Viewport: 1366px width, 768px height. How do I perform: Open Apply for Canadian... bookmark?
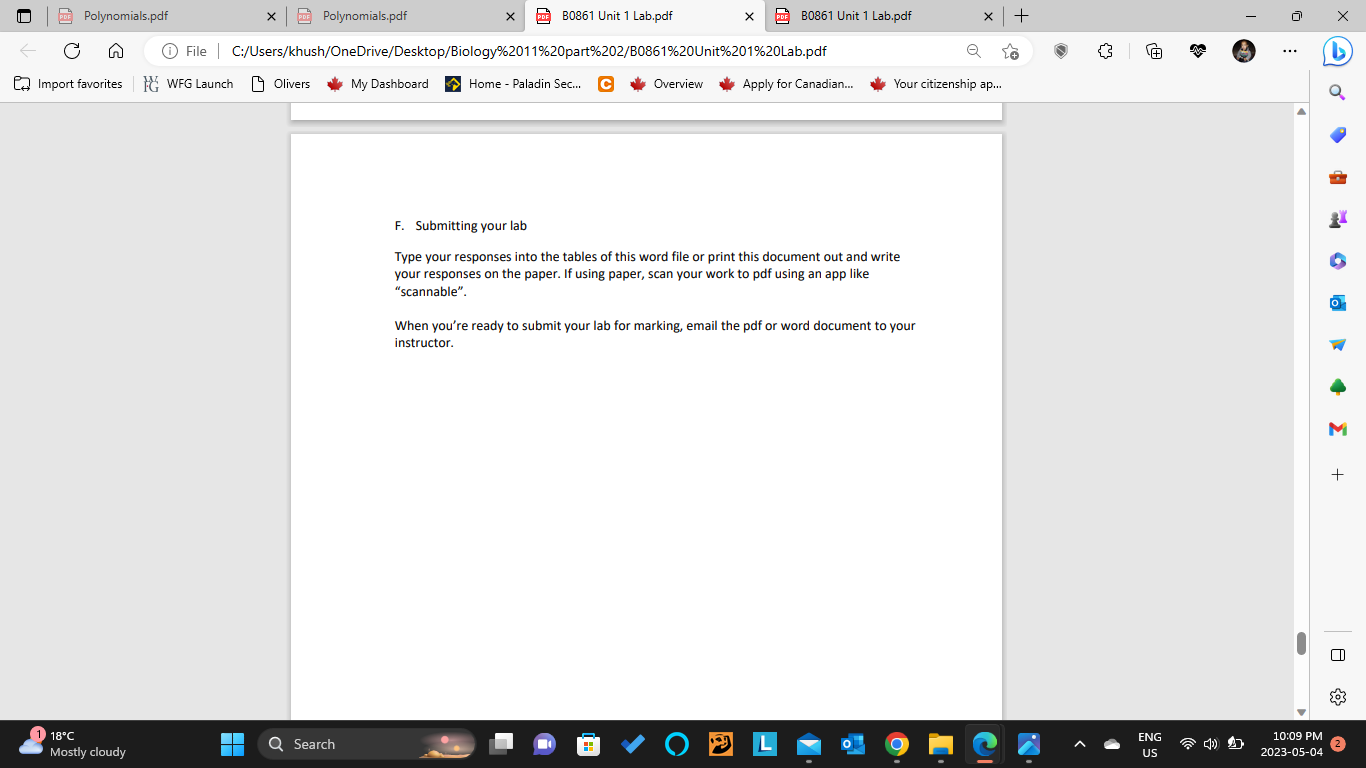pyautogui.click(x=786, y=84)
